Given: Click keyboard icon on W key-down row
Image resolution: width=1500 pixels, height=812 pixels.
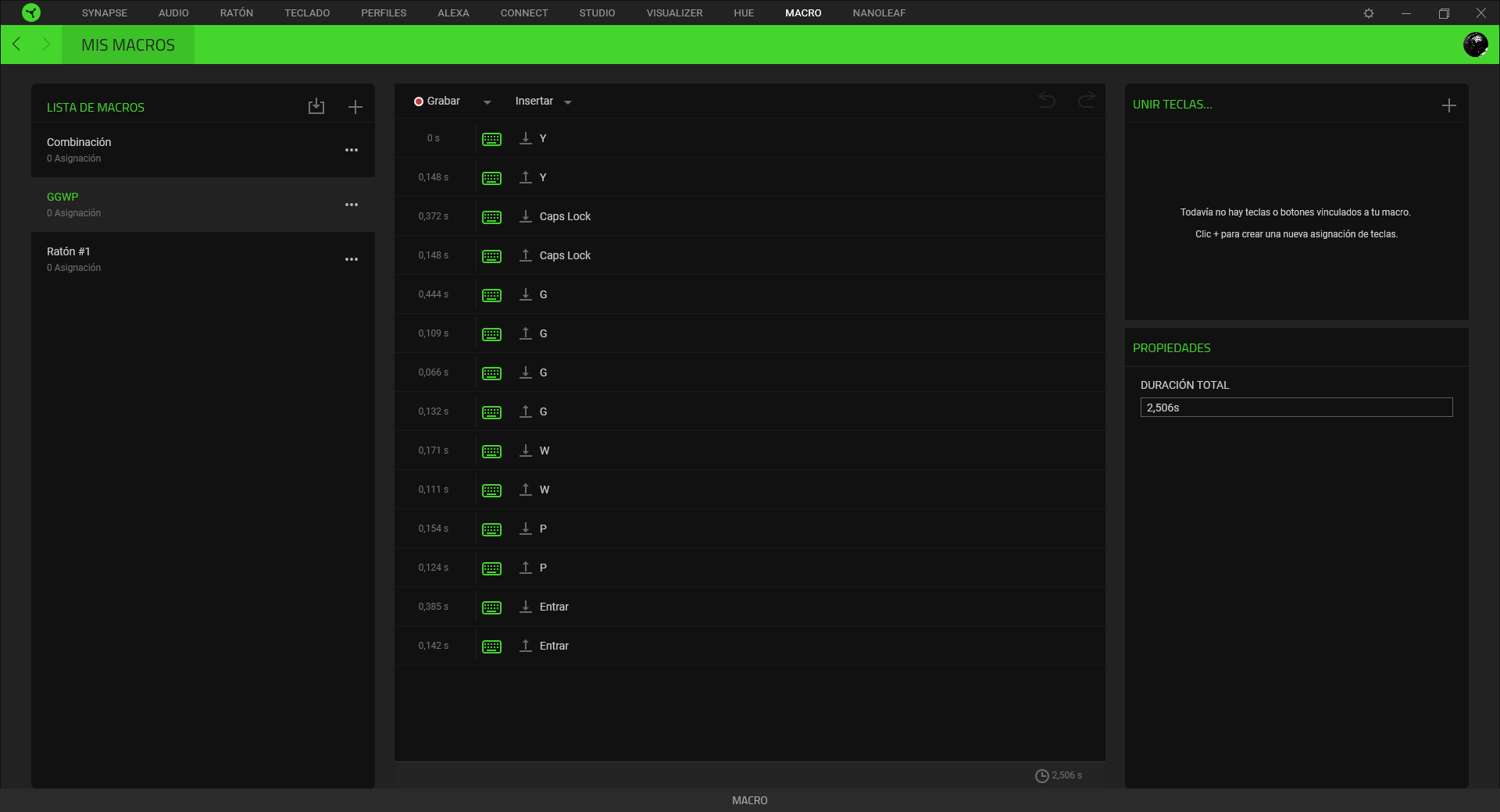Looking at the screenshot, I should (492, 451).
